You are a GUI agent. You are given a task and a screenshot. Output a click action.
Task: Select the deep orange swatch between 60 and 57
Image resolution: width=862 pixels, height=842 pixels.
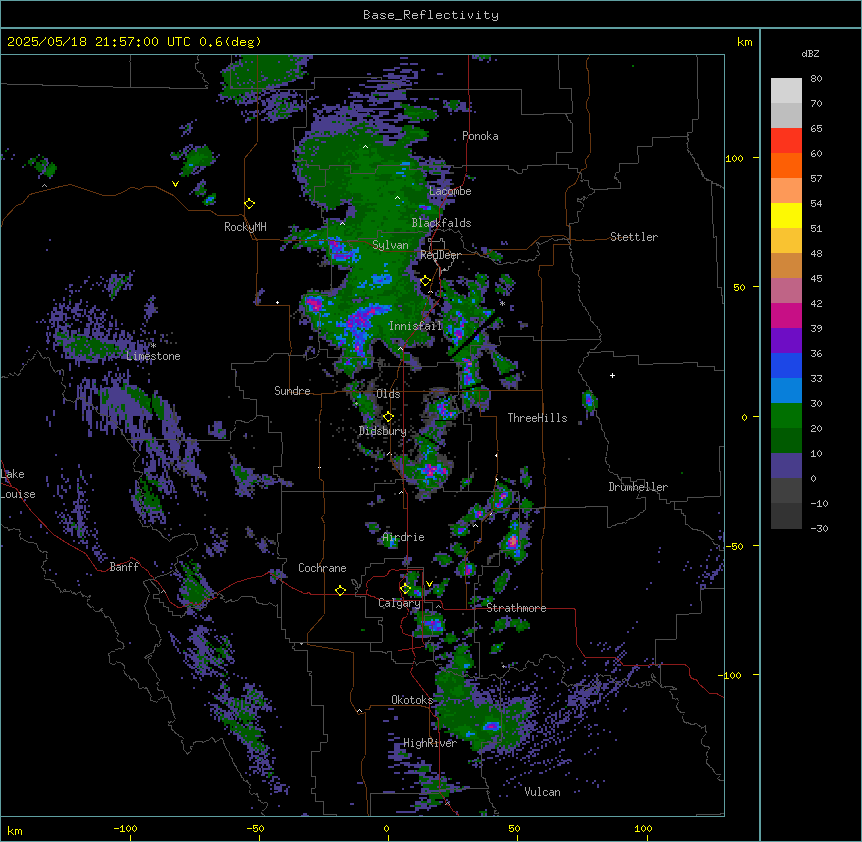(x=786, y=165)
